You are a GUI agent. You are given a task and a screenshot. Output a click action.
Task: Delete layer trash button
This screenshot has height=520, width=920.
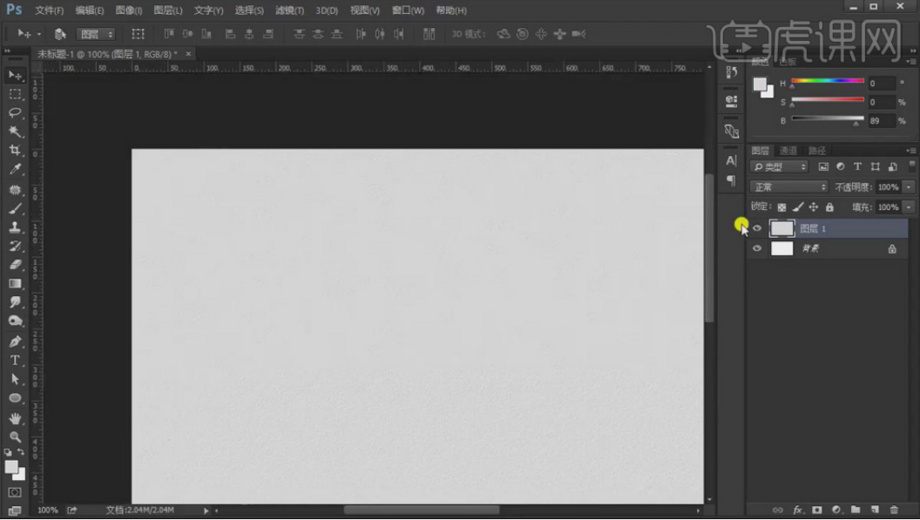tap(894, 510)
